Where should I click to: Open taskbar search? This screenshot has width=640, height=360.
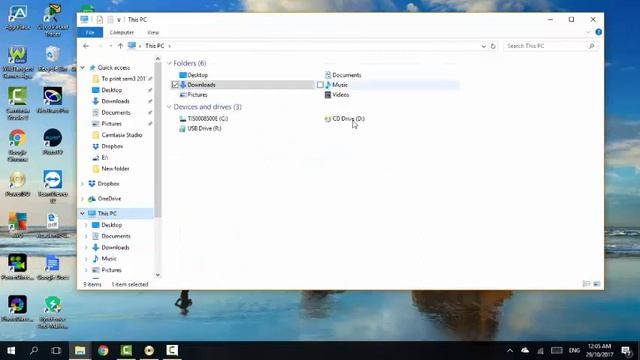coord(34,351)
